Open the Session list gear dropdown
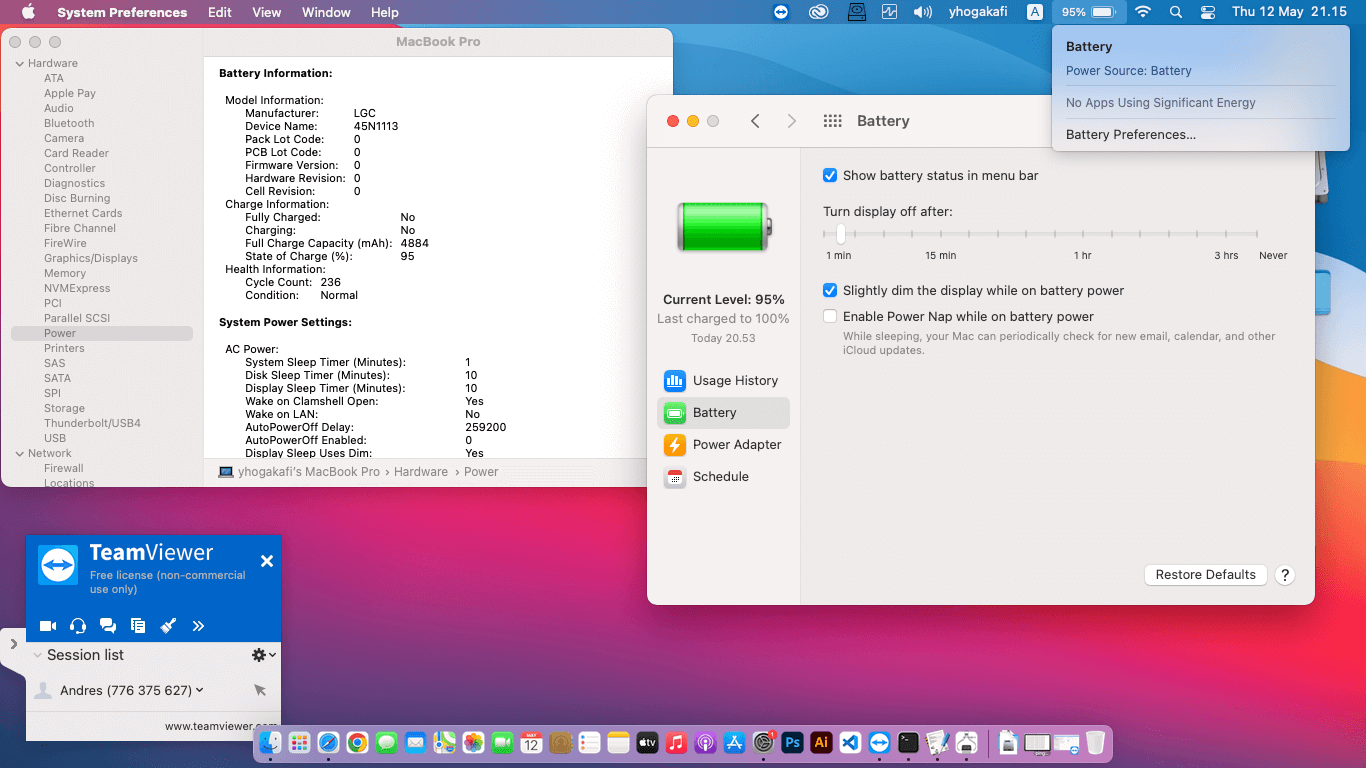 coord(263,655)
